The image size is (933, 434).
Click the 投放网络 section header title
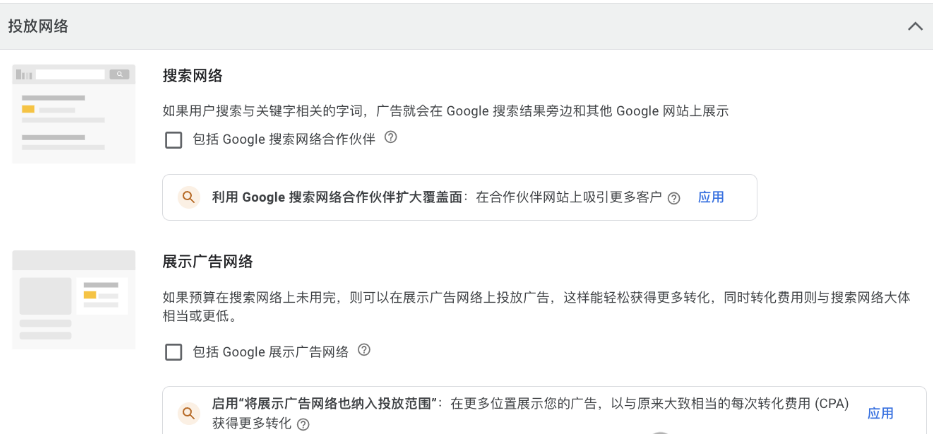click(38, 27)
